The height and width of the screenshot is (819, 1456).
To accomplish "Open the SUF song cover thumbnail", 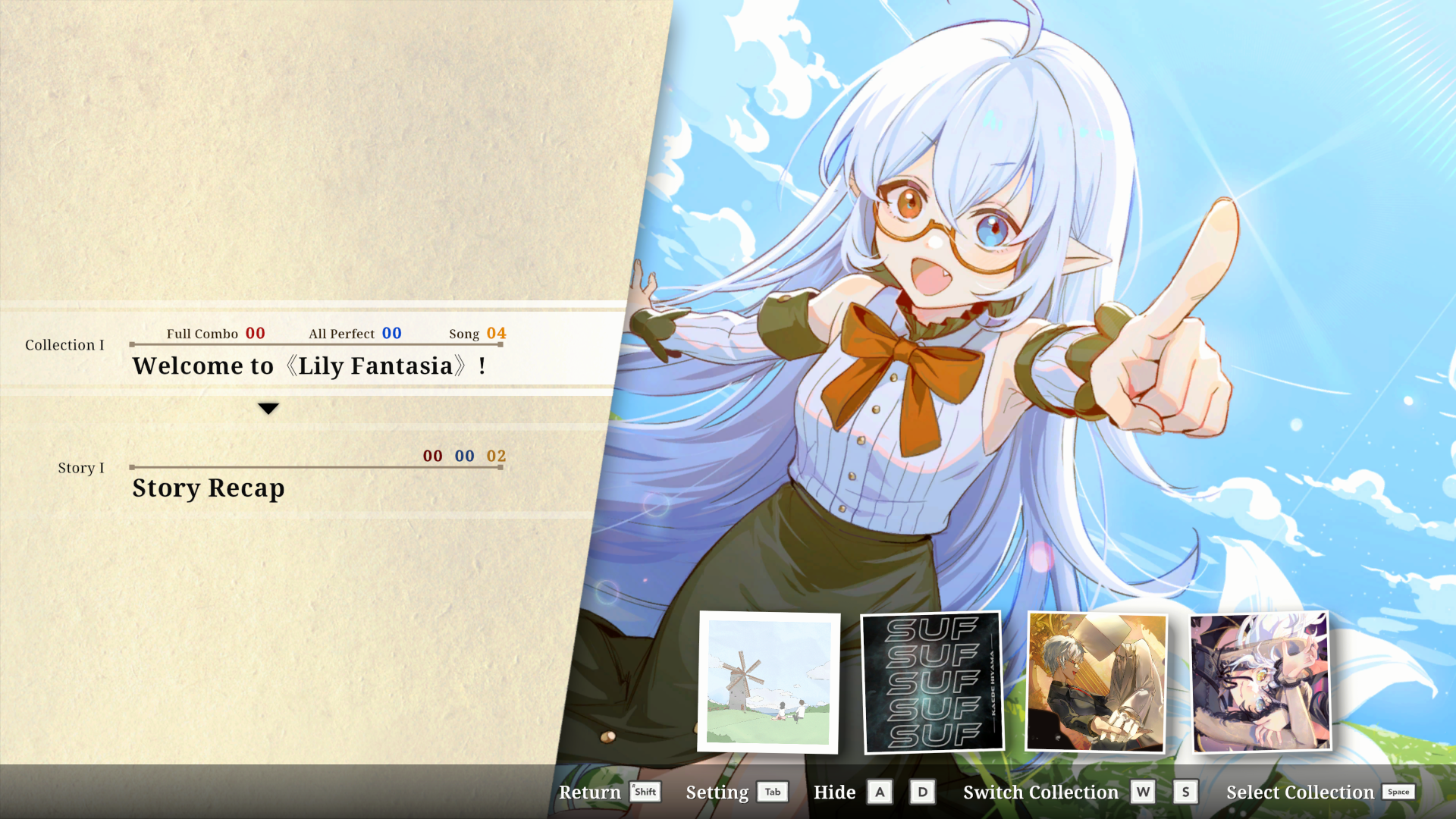I will [x=933, y=682].
